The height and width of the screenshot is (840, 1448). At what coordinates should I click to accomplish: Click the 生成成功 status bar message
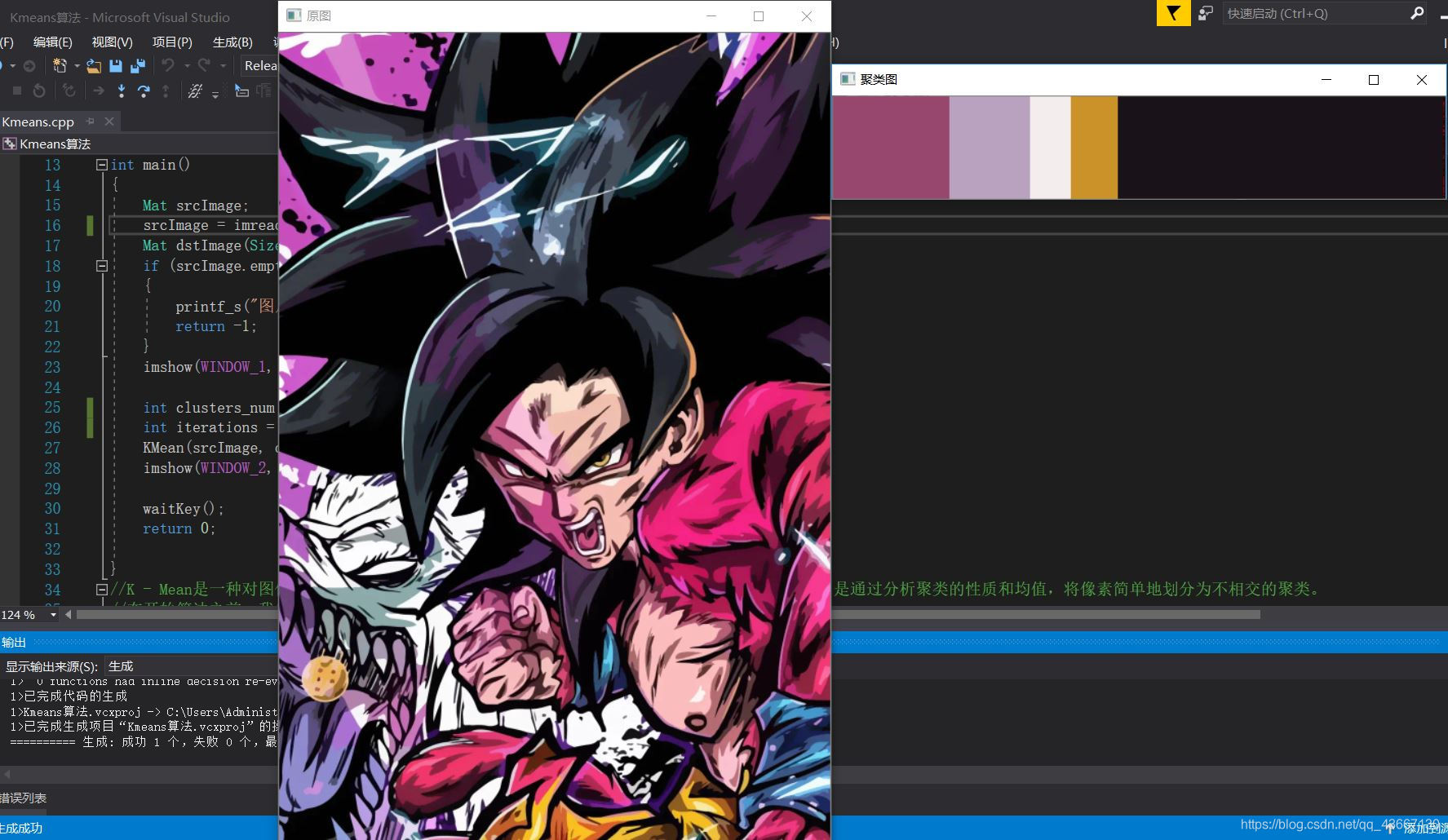point(22,828)
